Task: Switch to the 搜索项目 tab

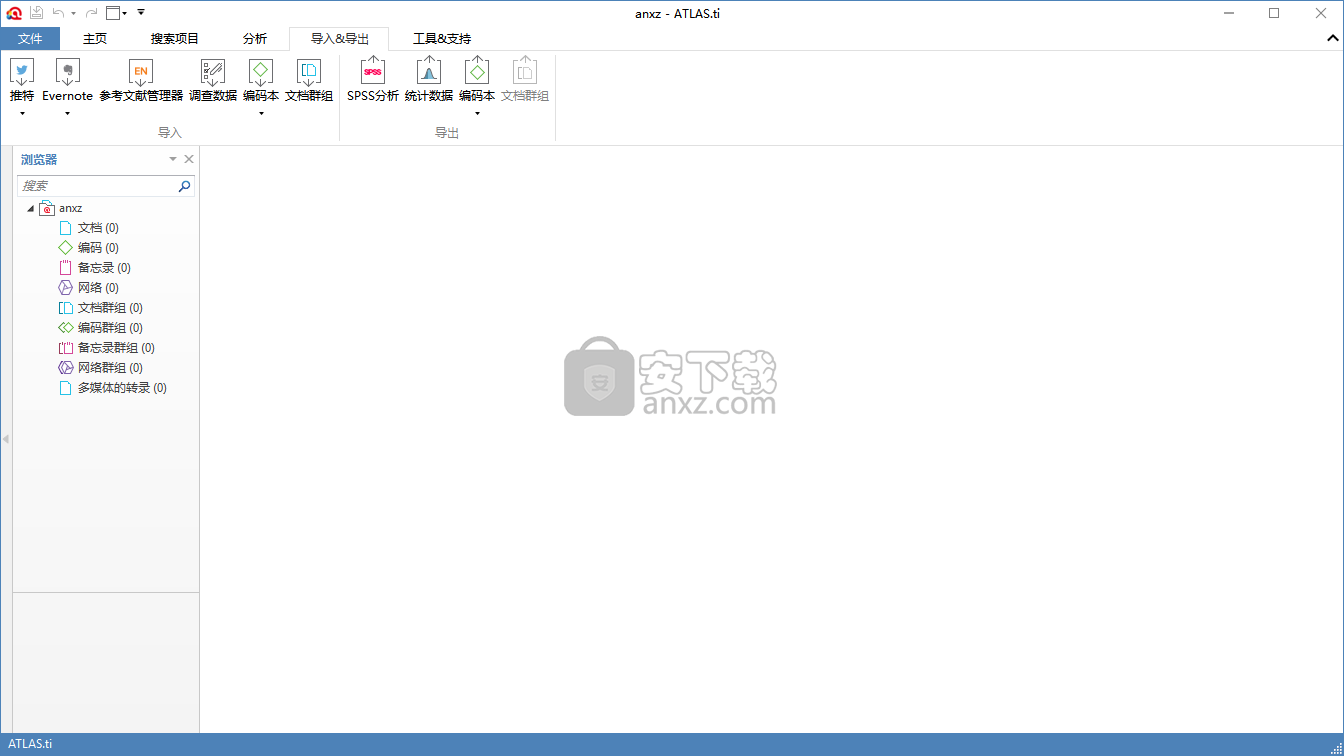Action: point(175,39)
